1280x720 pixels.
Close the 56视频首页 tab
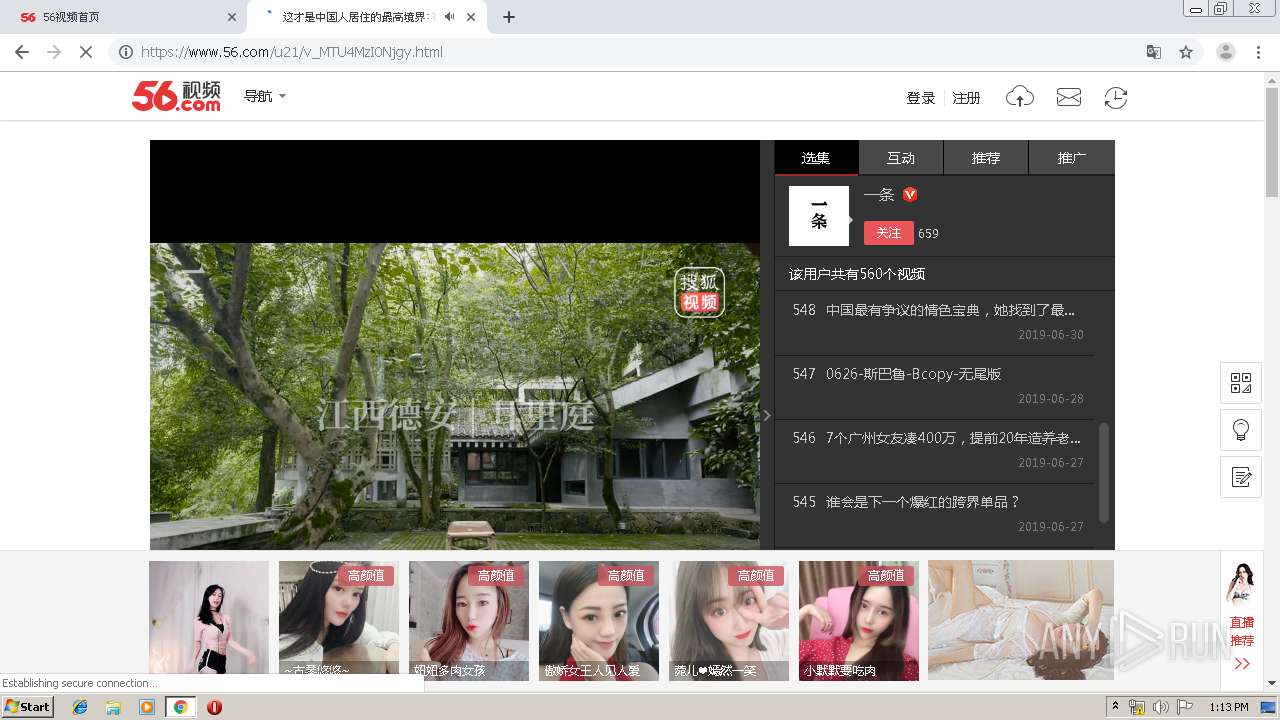[x=232, y=17]
